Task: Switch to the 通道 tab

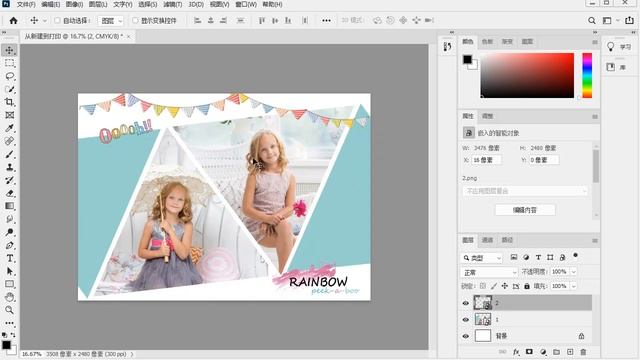Action: [x=487, y=240]
